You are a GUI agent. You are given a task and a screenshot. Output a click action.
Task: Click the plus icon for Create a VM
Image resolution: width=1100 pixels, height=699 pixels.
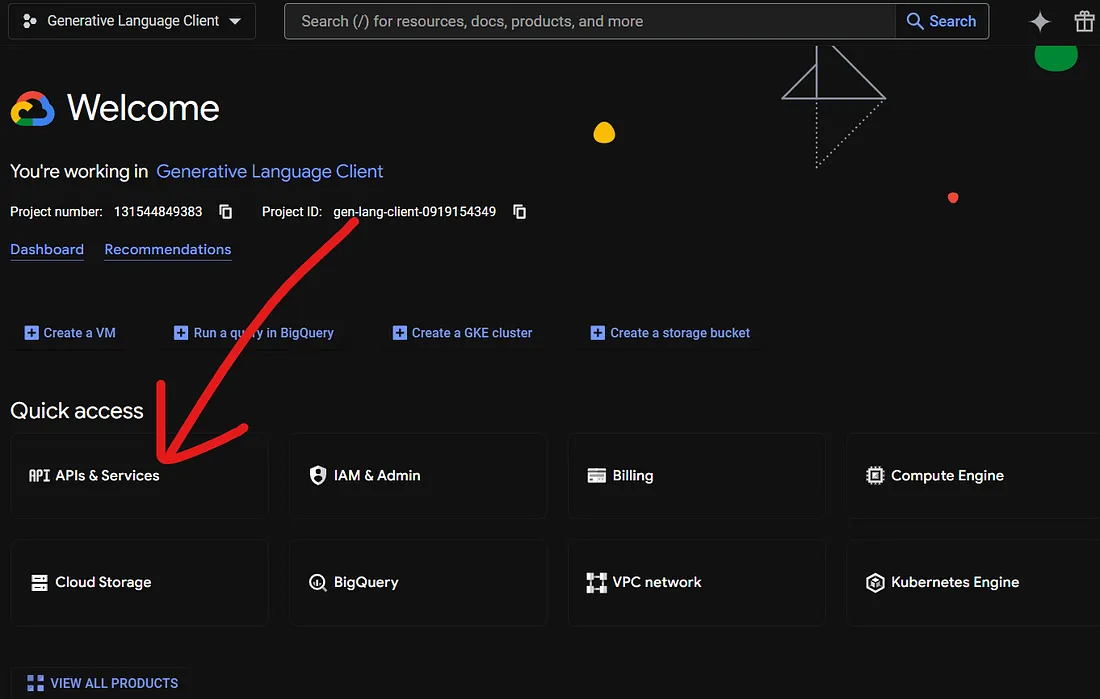click(32, 333)
